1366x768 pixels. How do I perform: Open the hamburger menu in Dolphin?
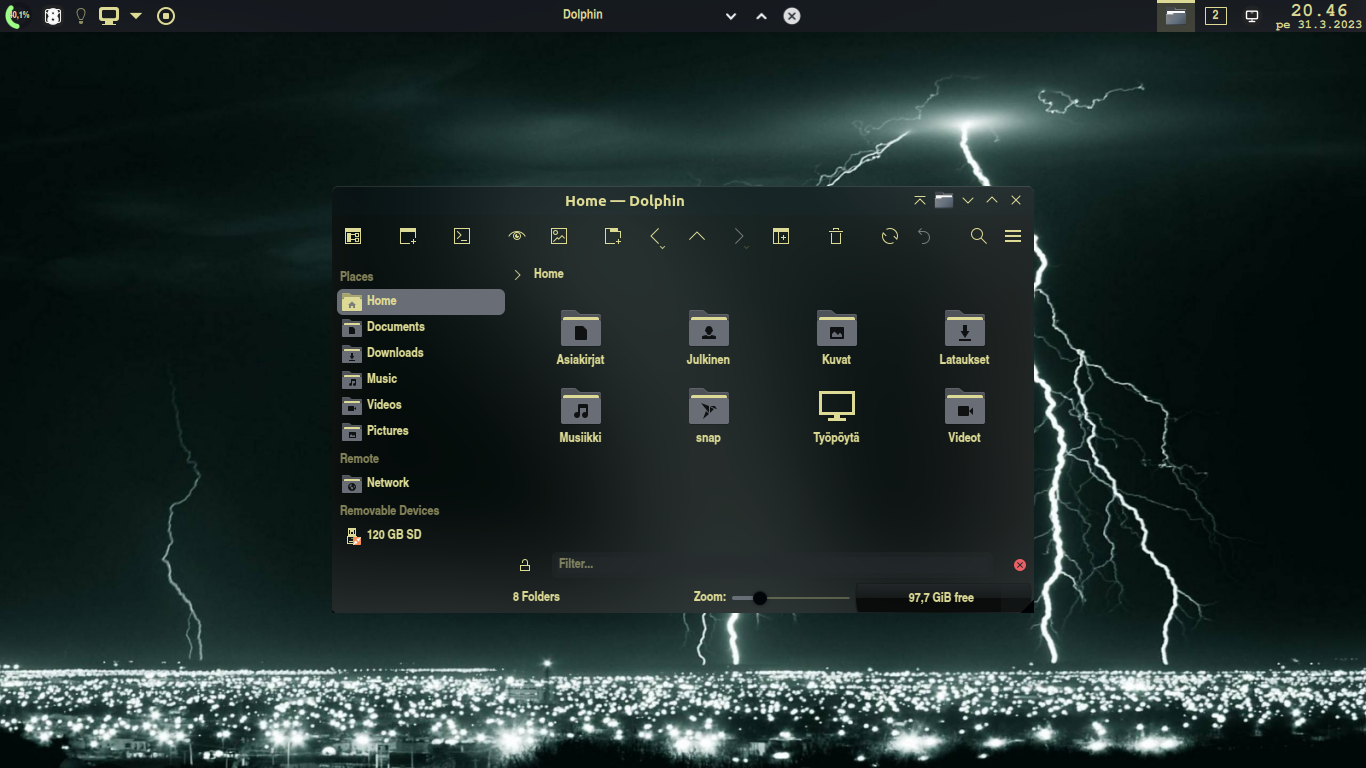pos(1013,236)
